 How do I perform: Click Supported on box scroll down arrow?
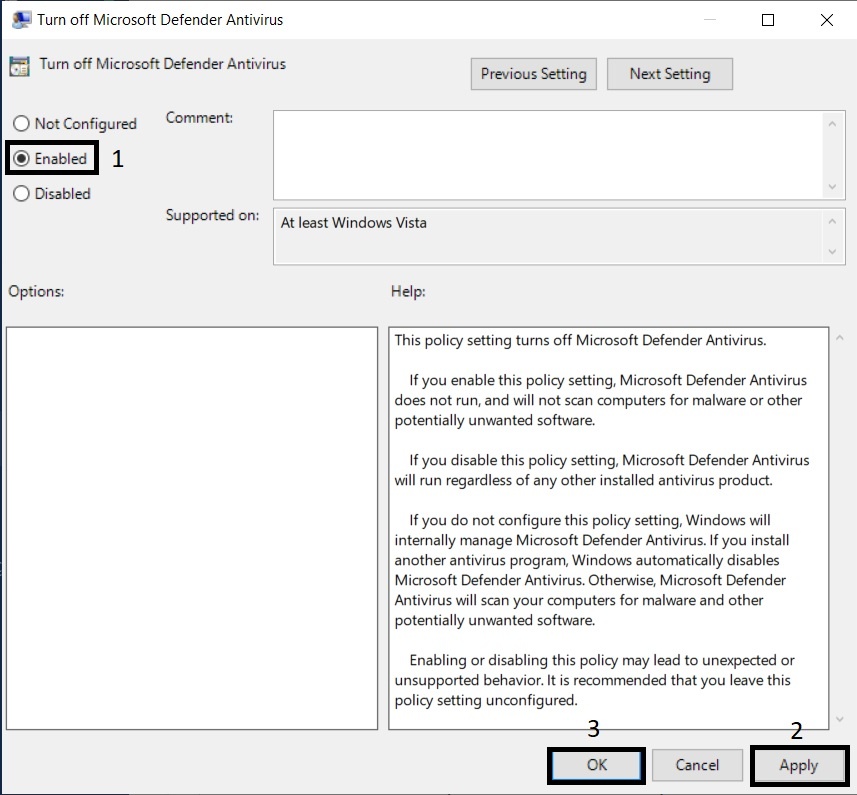click(x=832, y=252)
